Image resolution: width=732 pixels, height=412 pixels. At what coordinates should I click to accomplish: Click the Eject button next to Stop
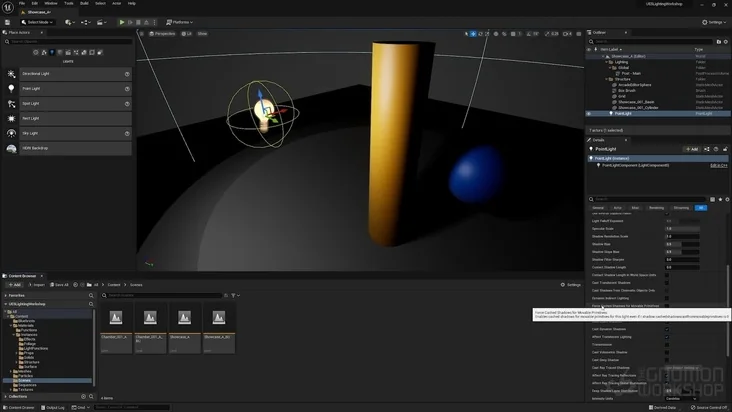(146, 22)
